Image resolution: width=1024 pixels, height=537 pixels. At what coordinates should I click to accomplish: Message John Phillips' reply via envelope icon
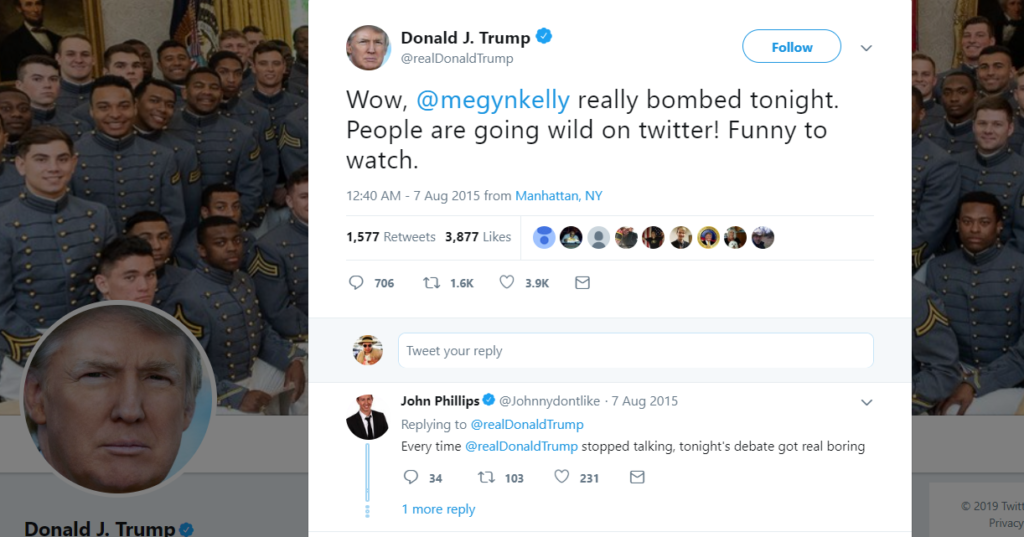tap(637, 478)
